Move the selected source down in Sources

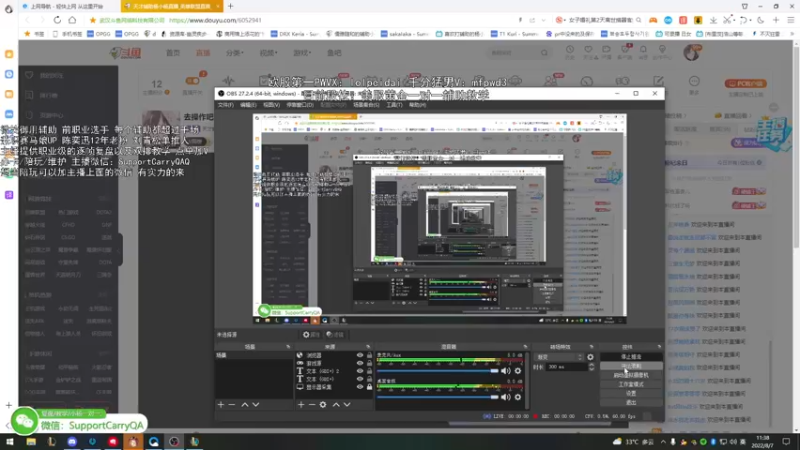pos(347,405)
